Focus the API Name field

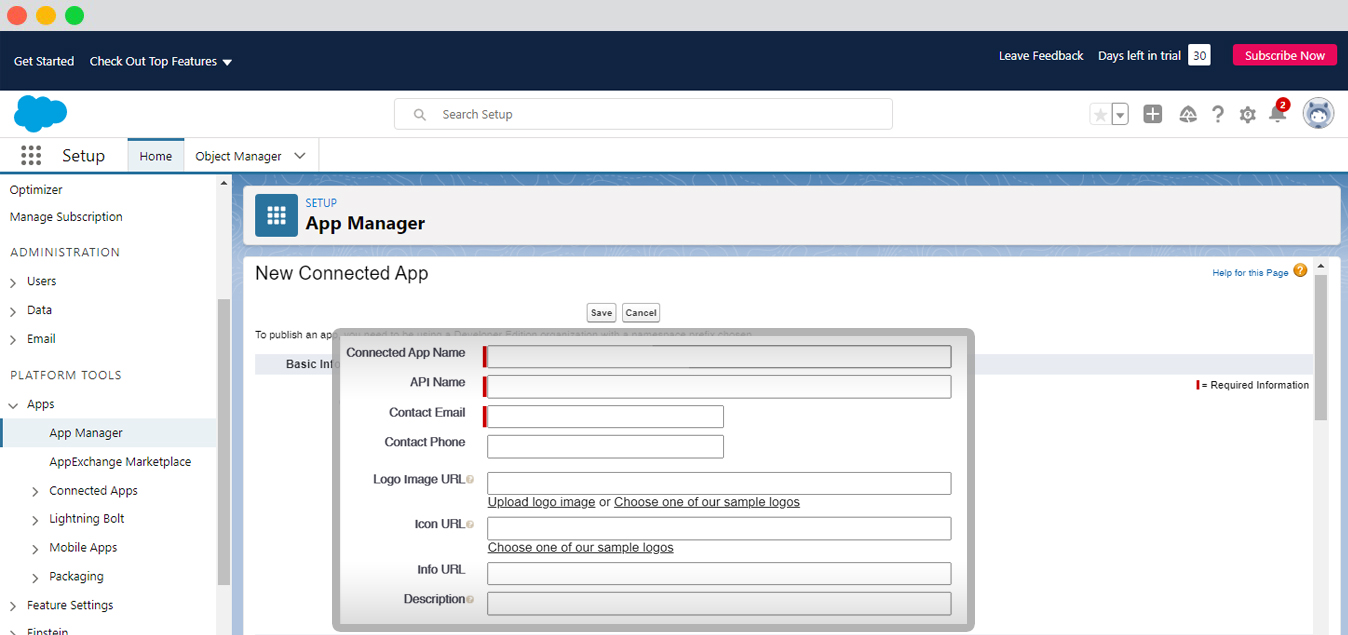pos(719,387)
